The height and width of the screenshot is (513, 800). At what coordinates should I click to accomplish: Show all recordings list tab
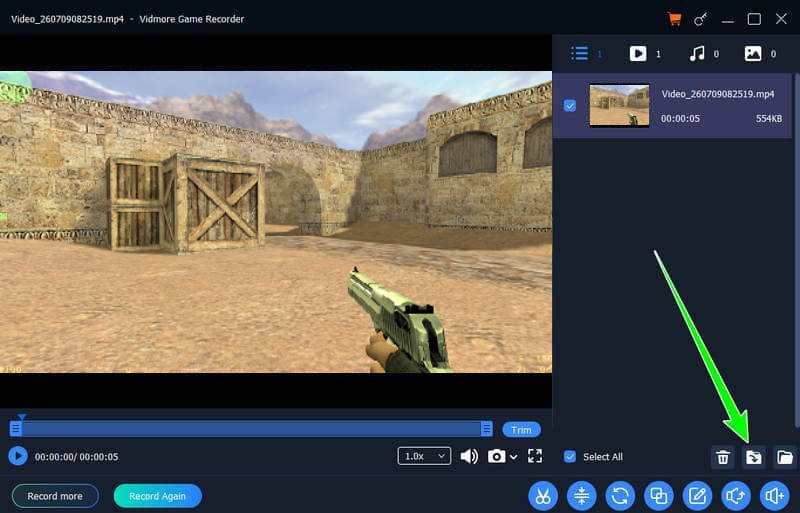point(580,54)
